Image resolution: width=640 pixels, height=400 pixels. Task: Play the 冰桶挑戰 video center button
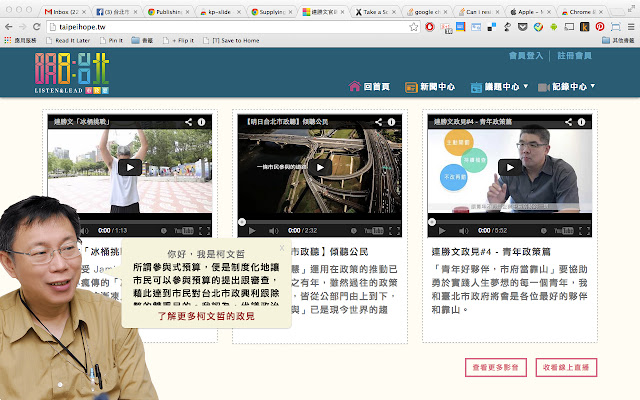(x=130, y=167)
